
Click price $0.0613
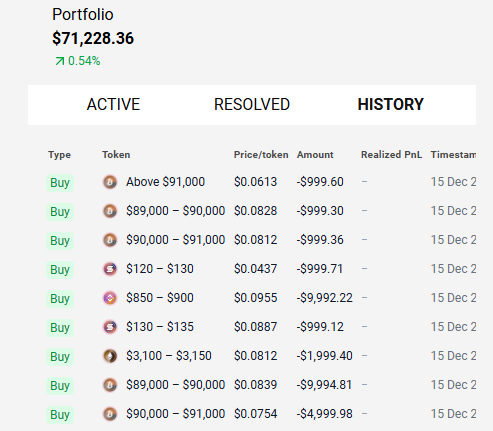[x=255, y=182]
